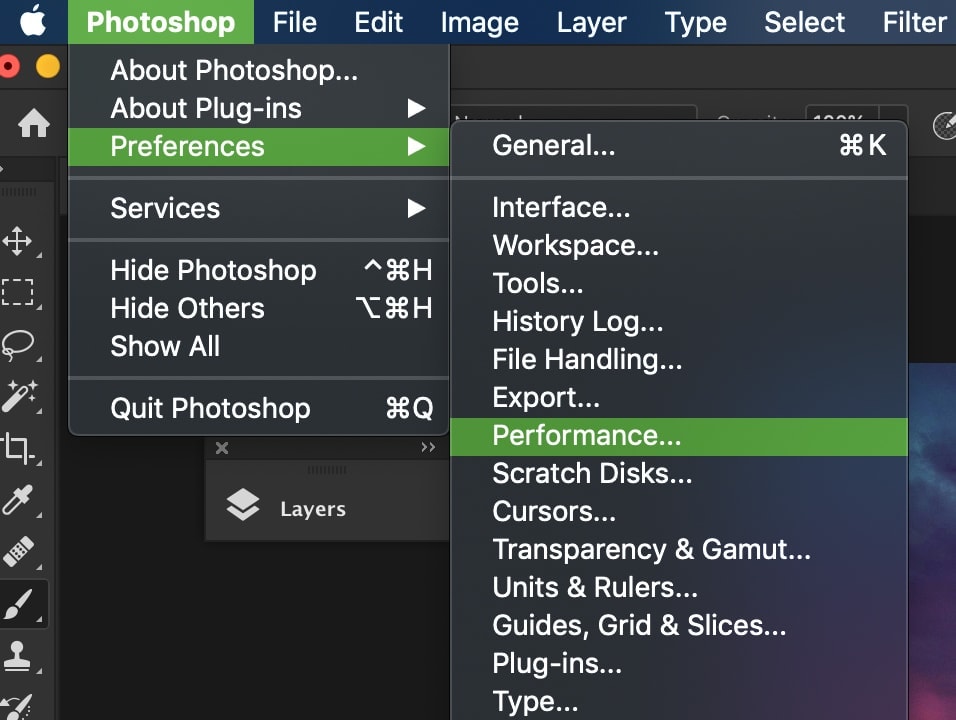956x720 pixels.
Task: Open Interface... preferences
Action: [679, 207]
